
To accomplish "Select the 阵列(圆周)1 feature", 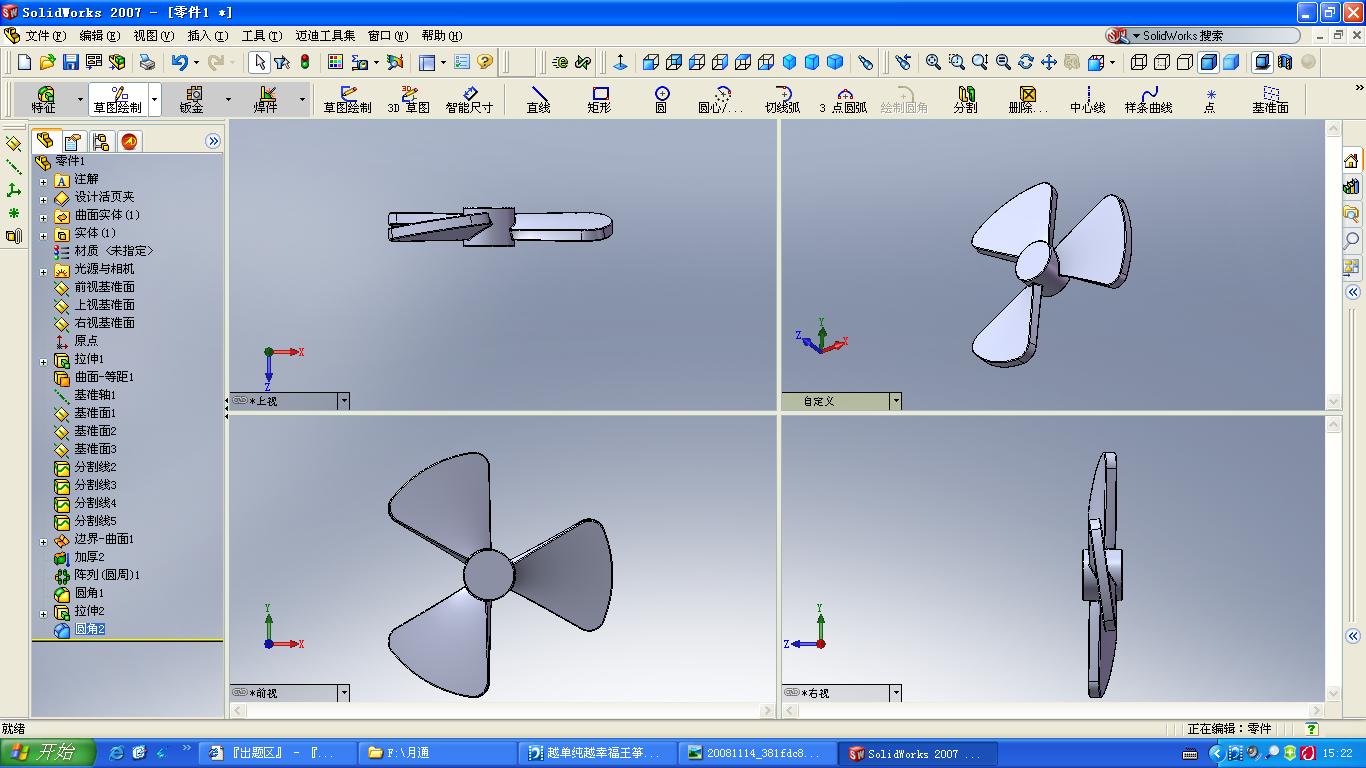I will (x=106, y=575).
